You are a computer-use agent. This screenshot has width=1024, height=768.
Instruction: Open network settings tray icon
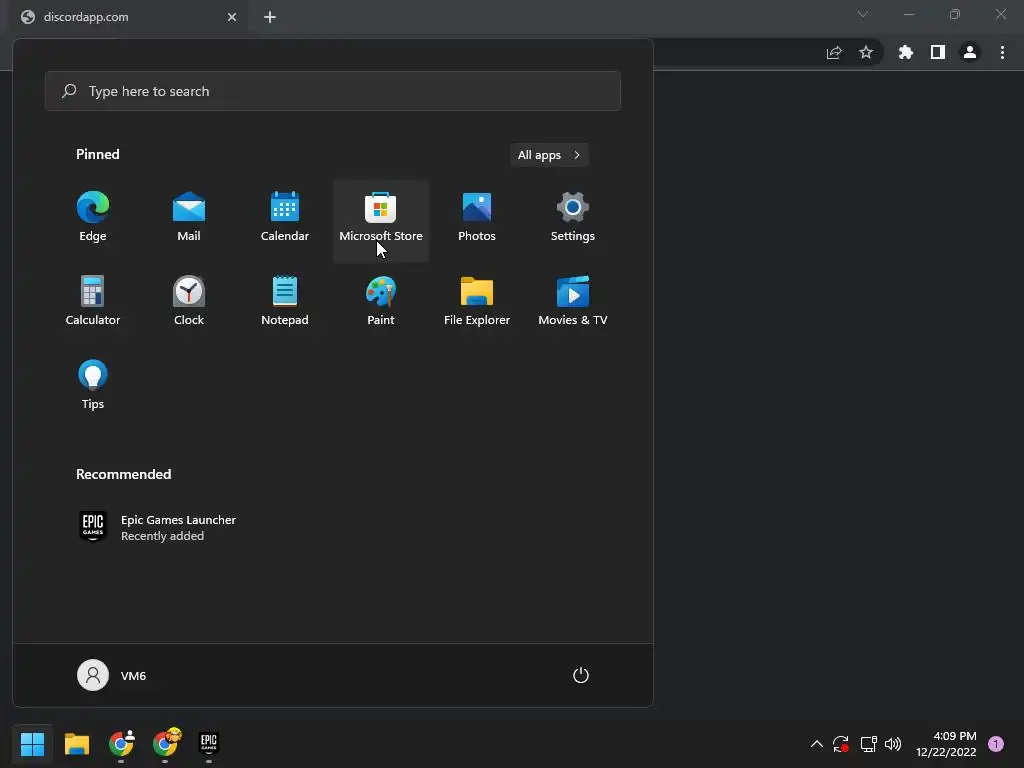click(868, 744)
